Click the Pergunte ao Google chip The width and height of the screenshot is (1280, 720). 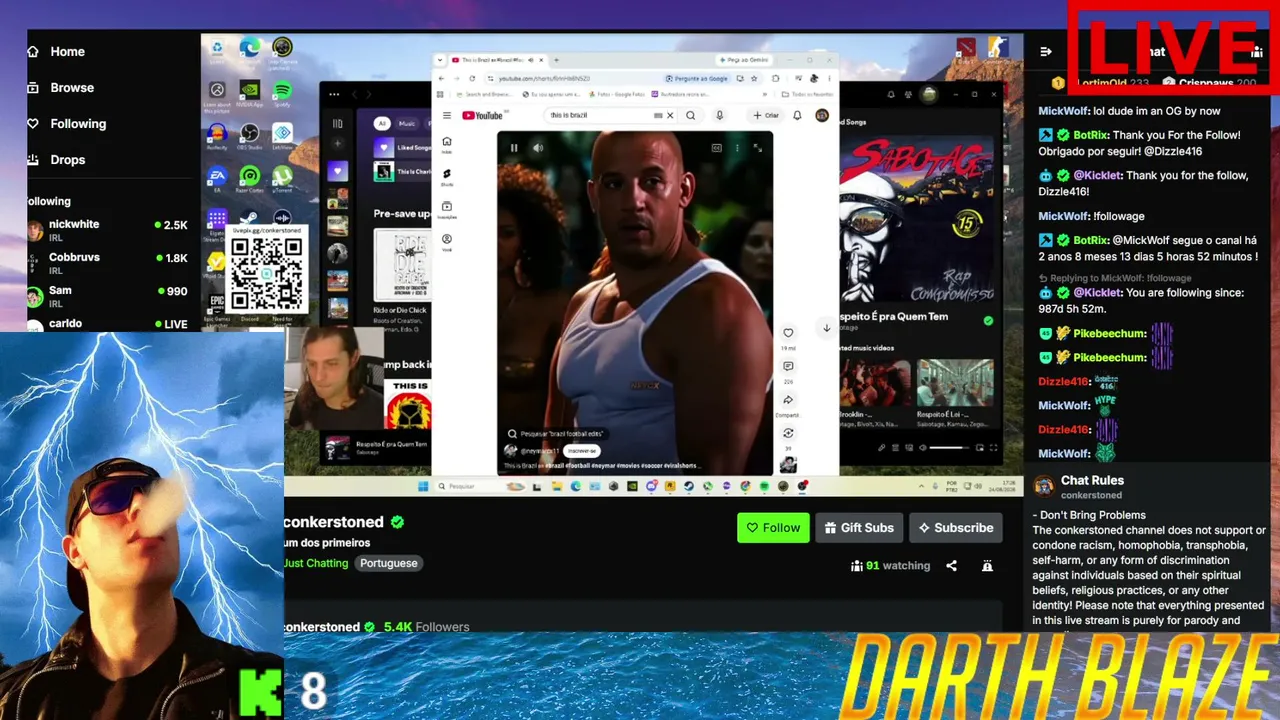[697, 78]
